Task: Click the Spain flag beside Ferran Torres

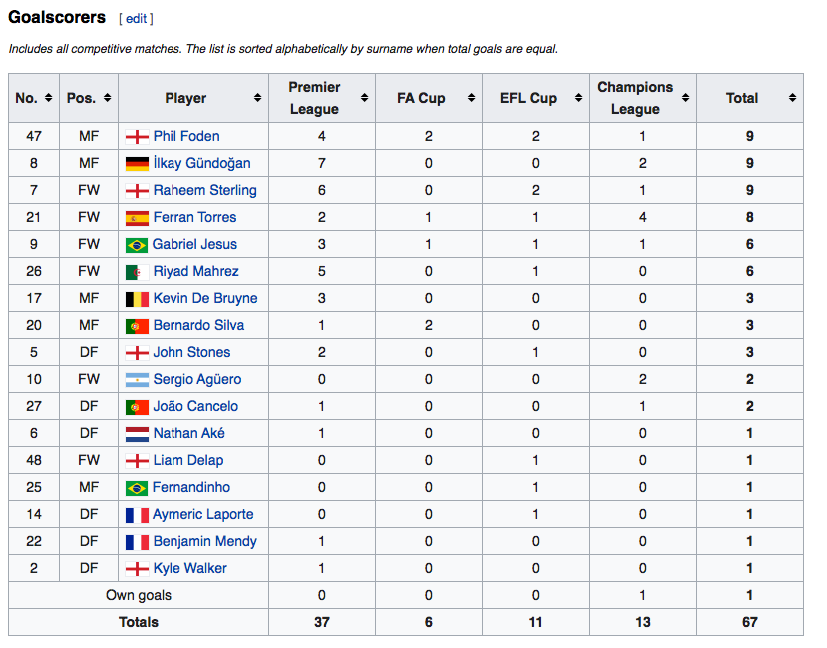Action: pyautogui.click(x=137, y=218)
